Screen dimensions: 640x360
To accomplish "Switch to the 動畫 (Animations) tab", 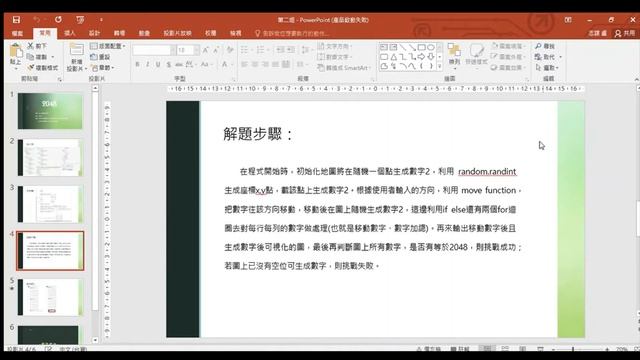I will point(144,33).
